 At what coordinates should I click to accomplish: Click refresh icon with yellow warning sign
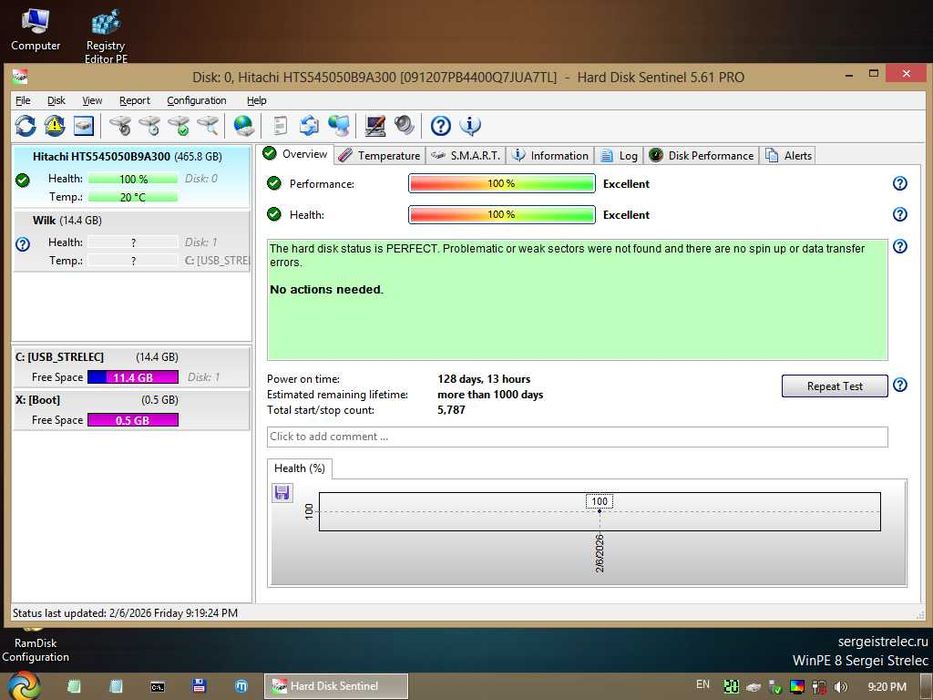(x=54, y=126)
